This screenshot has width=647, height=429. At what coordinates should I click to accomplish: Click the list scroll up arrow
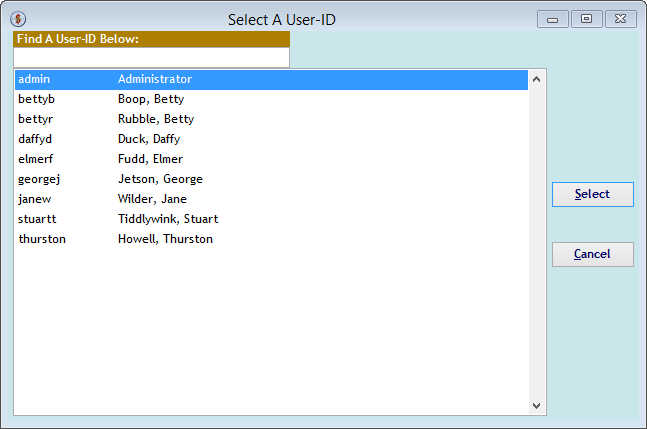point(536,79)
